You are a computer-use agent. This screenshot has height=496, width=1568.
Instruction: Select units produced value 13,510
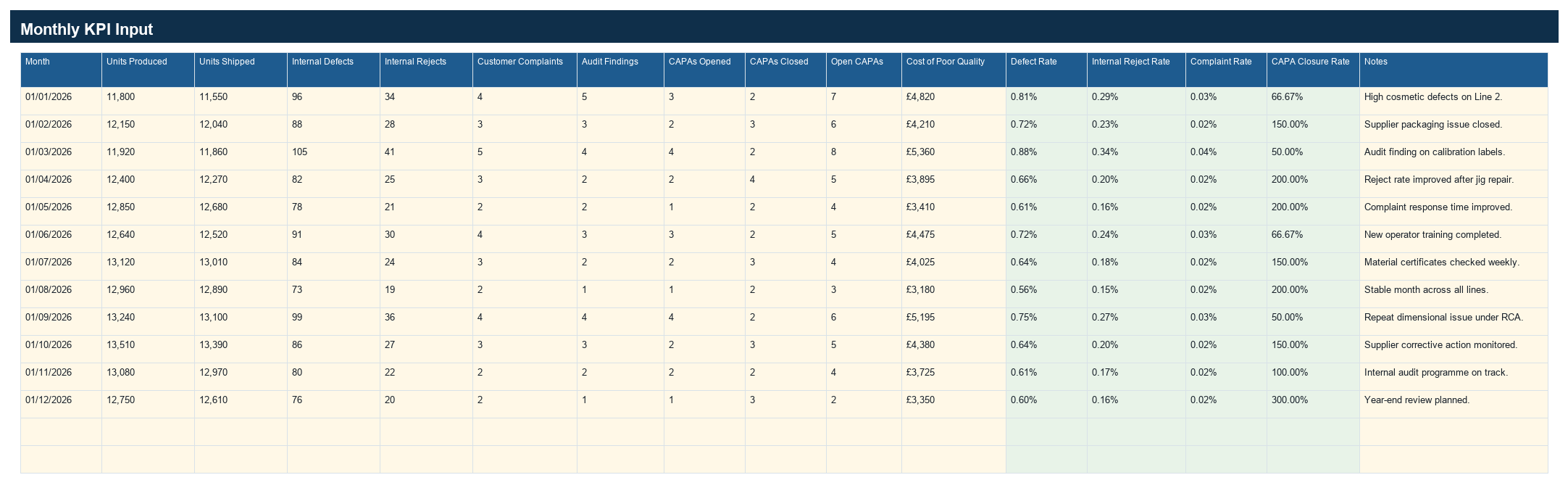tap(149, 350)
